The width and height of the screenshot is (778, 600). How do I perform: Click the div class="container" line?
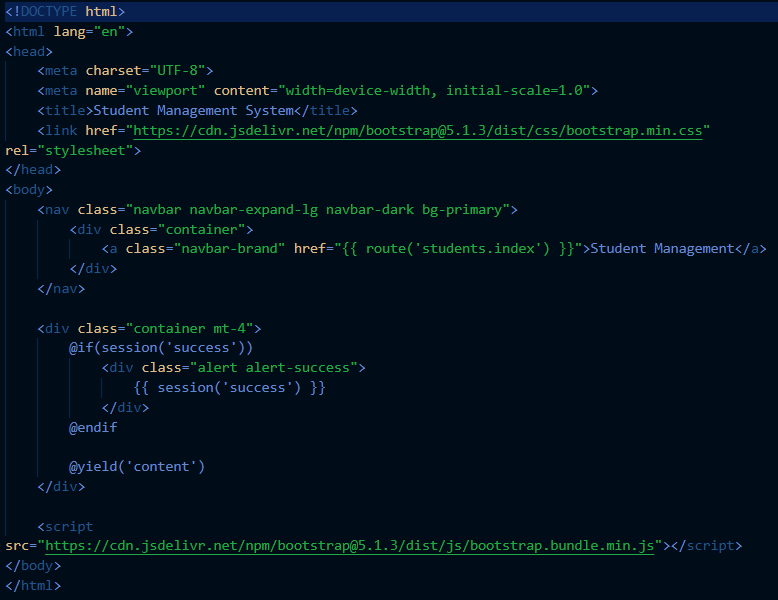161,230
